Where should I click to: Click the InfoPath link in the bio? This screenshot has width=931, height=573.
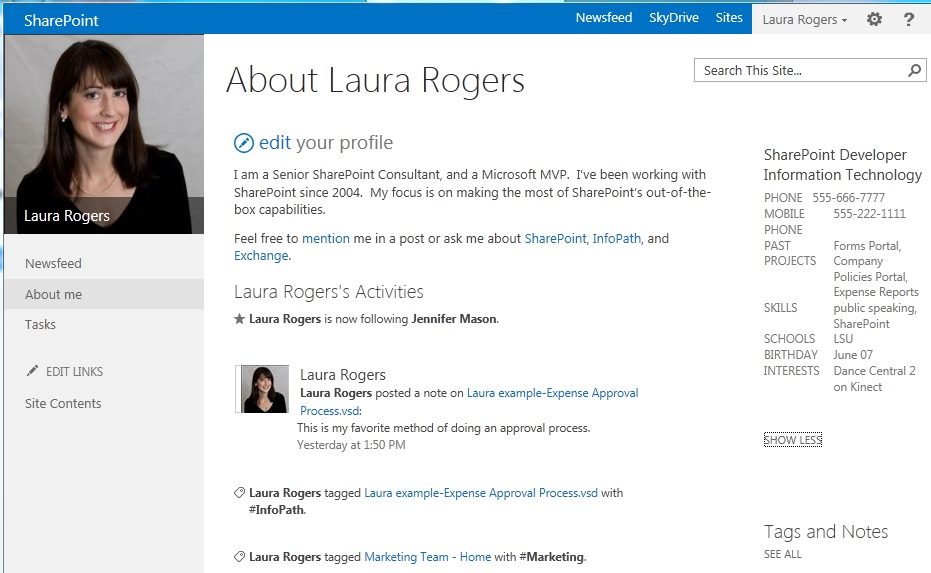(x=618, y=239)
